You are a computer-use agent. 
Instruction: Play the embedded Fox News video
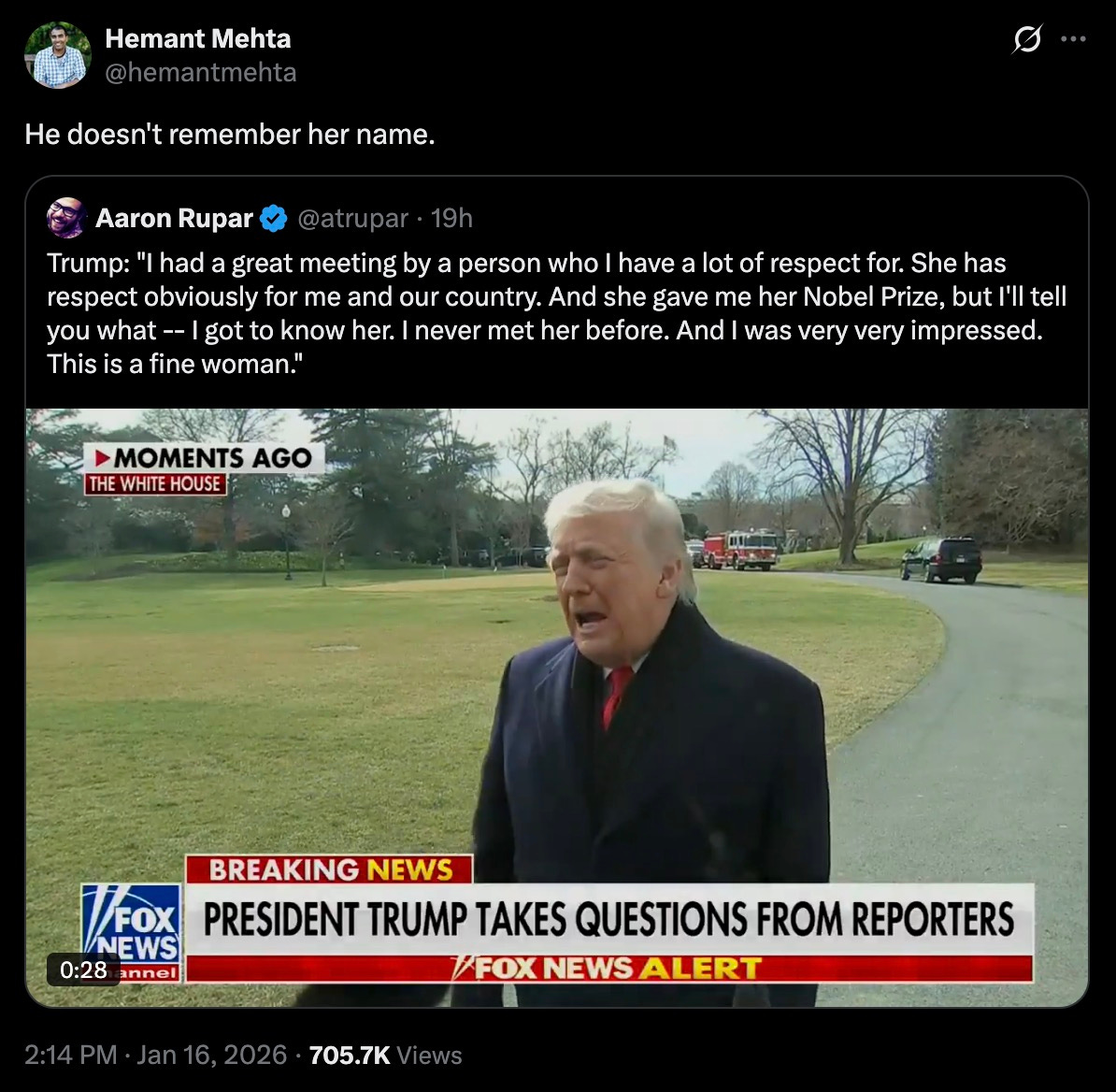click(x=556, y=708)
